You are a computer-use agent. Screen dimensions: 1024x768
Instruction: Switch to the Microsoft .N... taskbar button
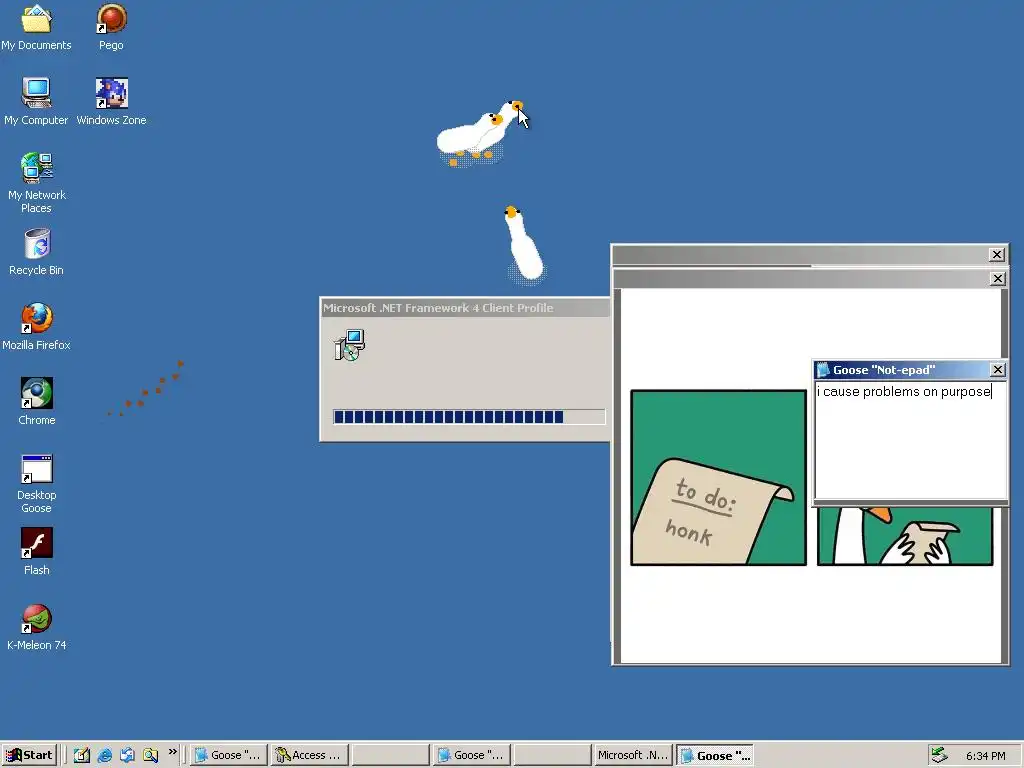pos(633,755)
